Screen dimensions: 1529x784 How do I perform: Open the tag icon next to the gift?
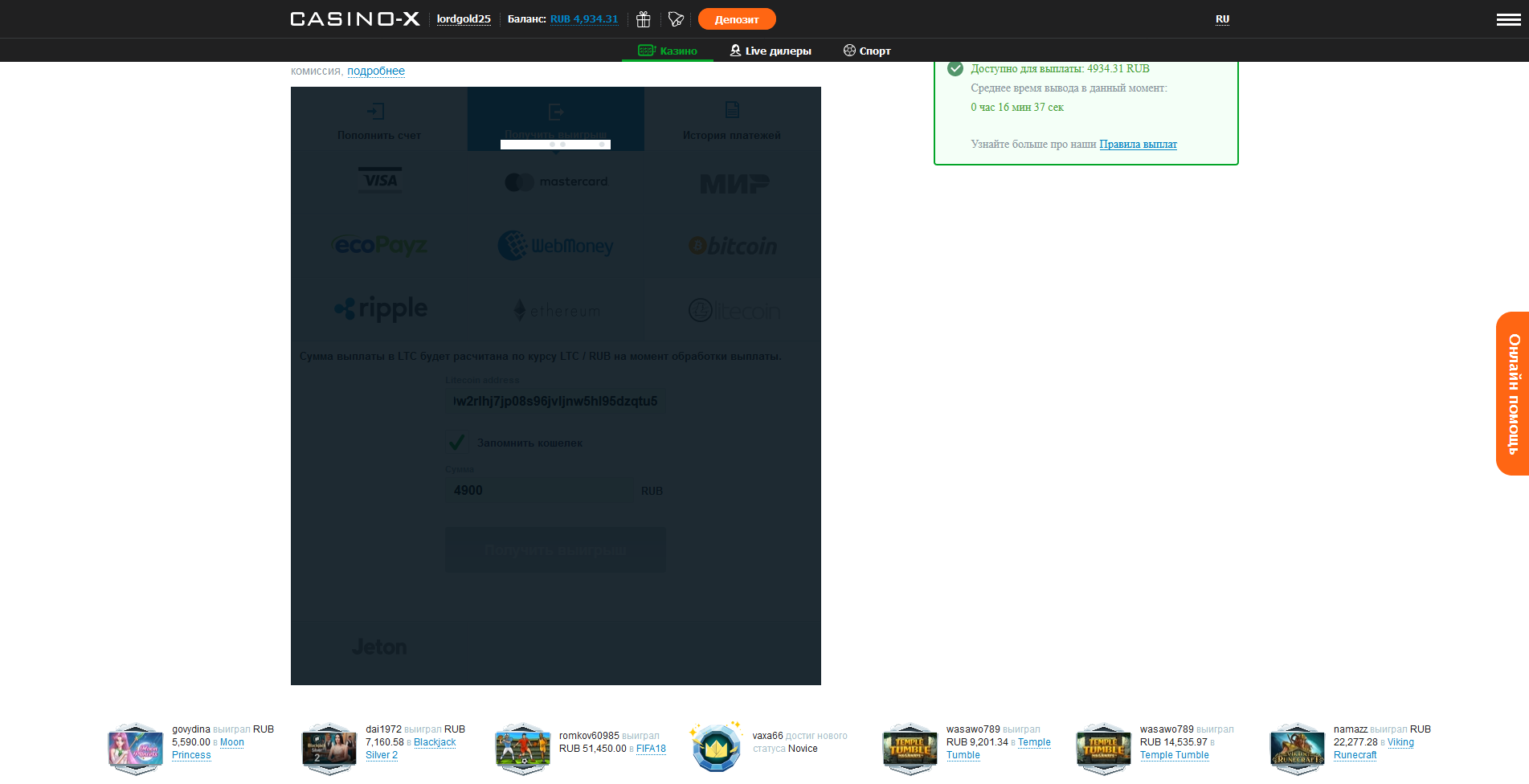point(676,19)
